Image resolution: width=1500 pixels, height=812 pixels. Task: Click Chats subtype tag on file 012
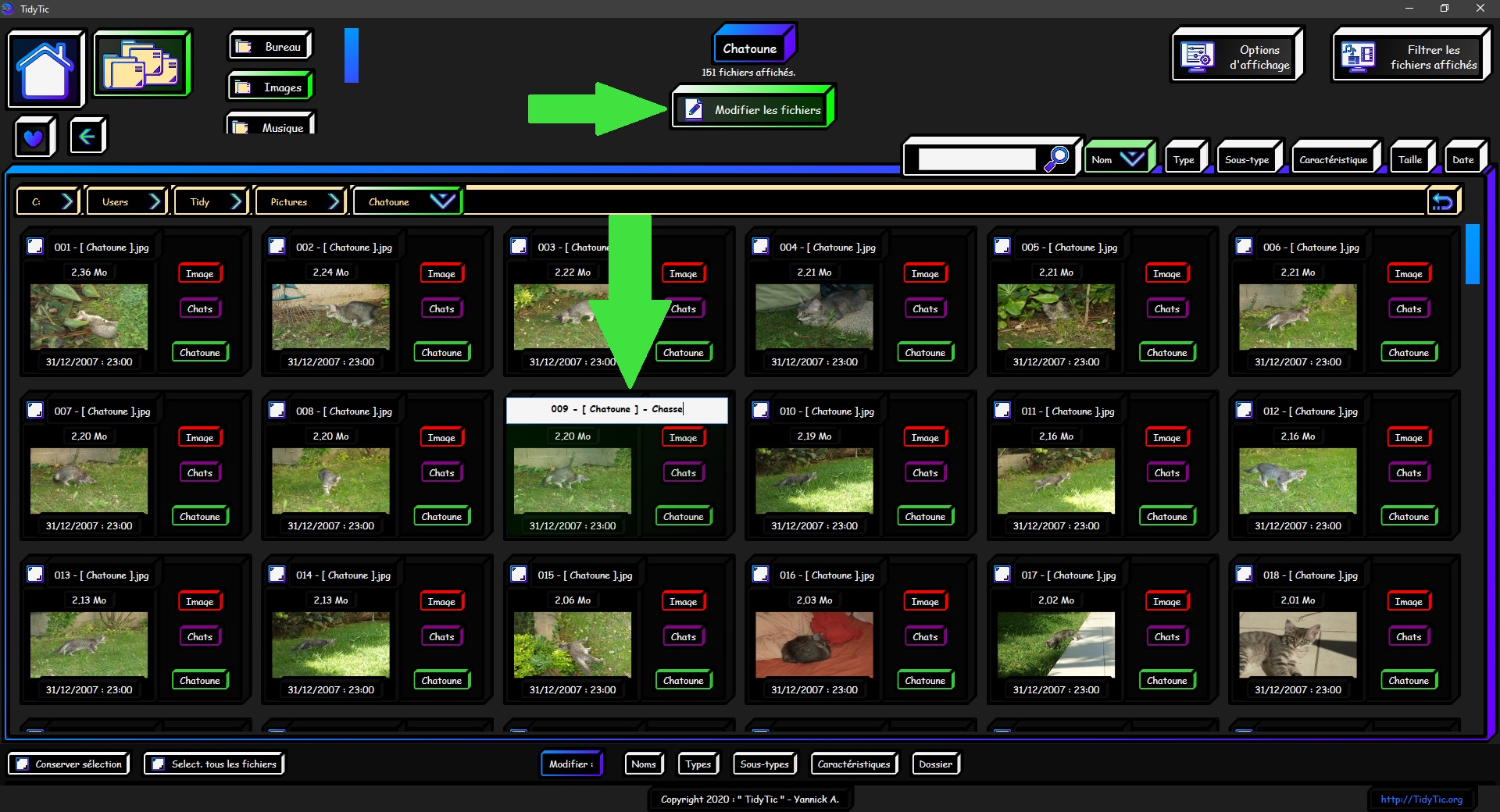(x=1409, y=472)
